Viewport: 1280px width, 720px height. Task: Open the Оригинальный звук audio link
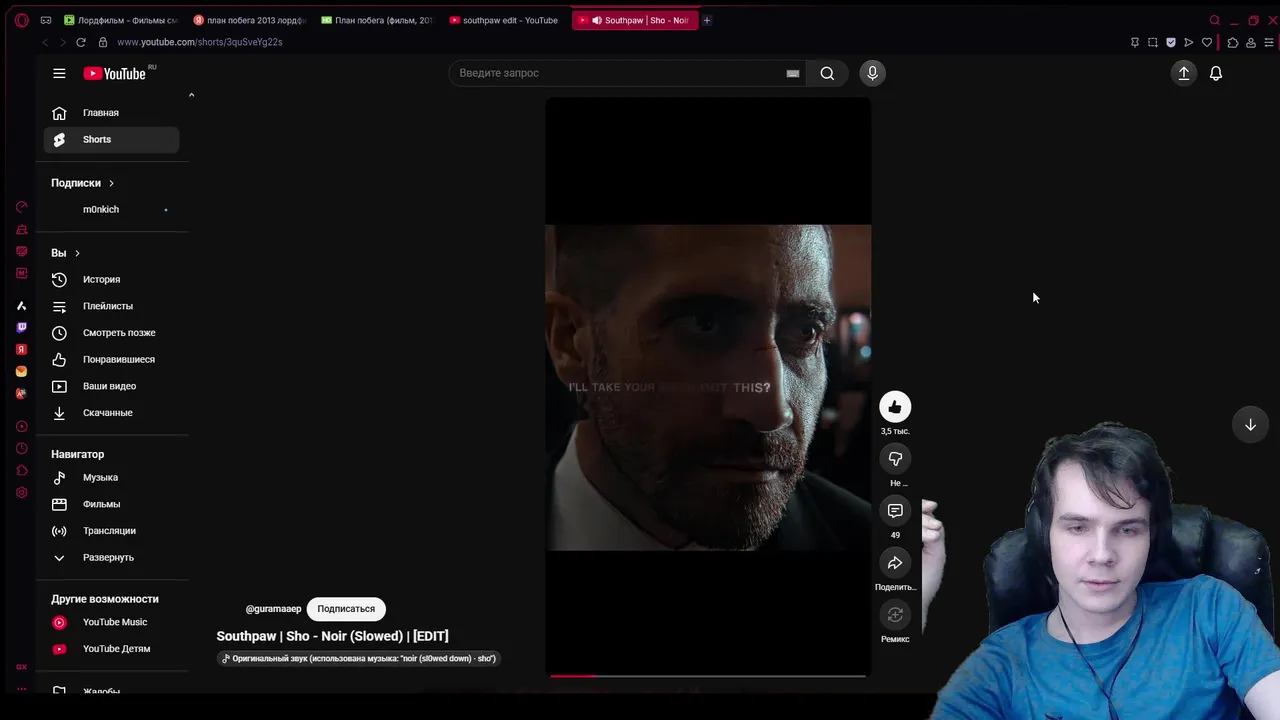click(359, 658)
